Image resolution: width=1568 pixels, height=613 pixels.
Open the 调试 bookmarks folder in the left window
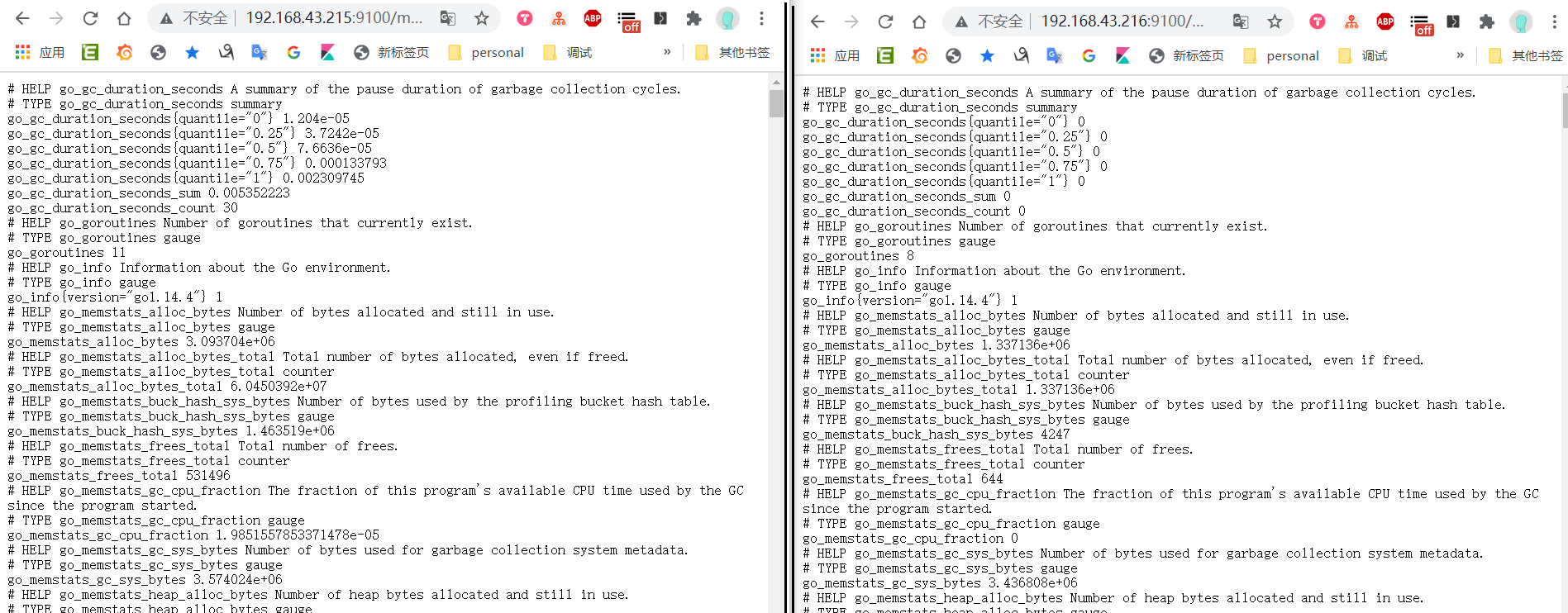point(568,52)
